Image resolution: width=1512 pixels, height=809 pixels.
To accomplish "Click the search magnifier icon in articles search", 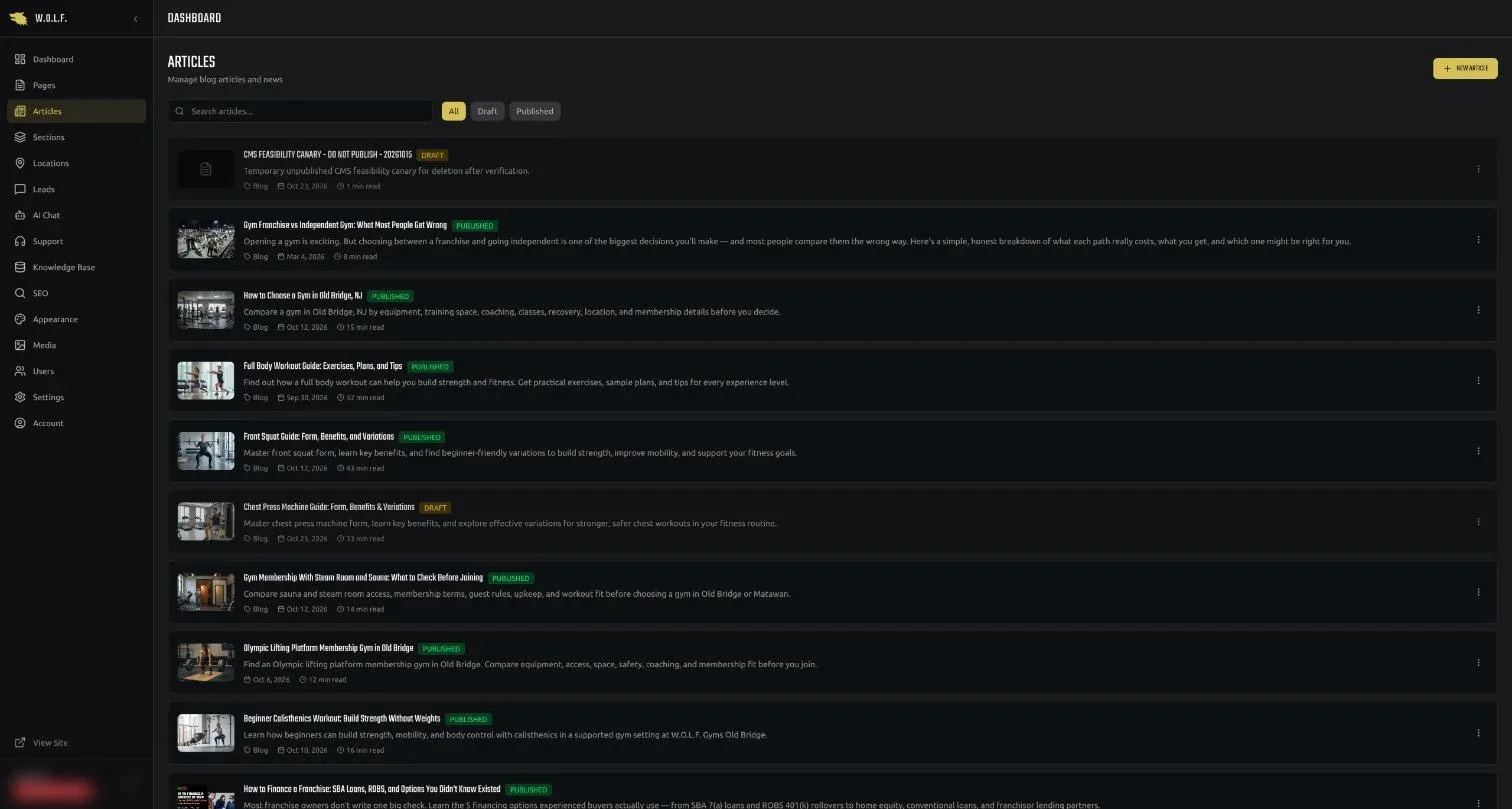I will 180,111.
